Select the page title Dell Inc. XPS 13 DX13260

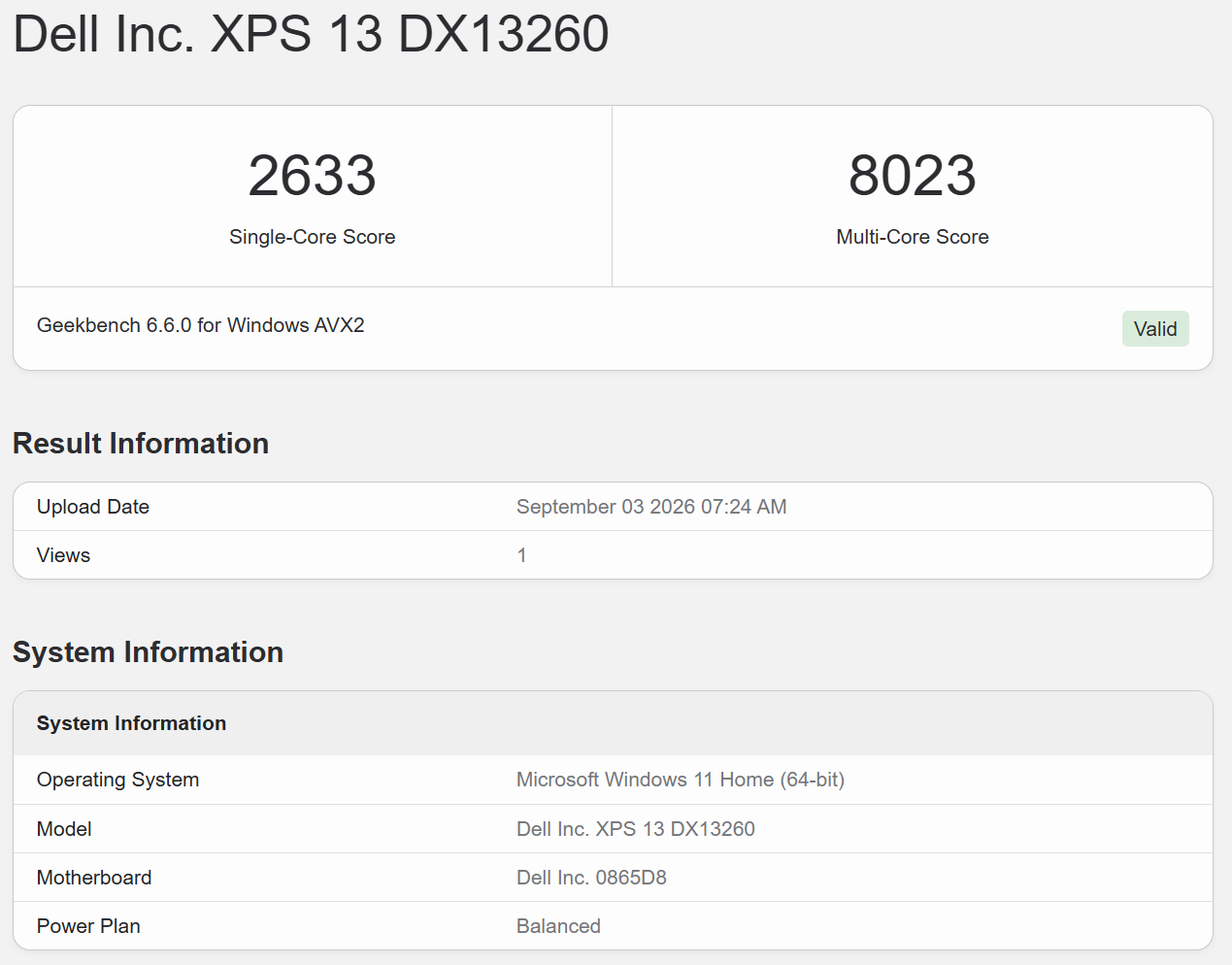click(x=311, y=34)
